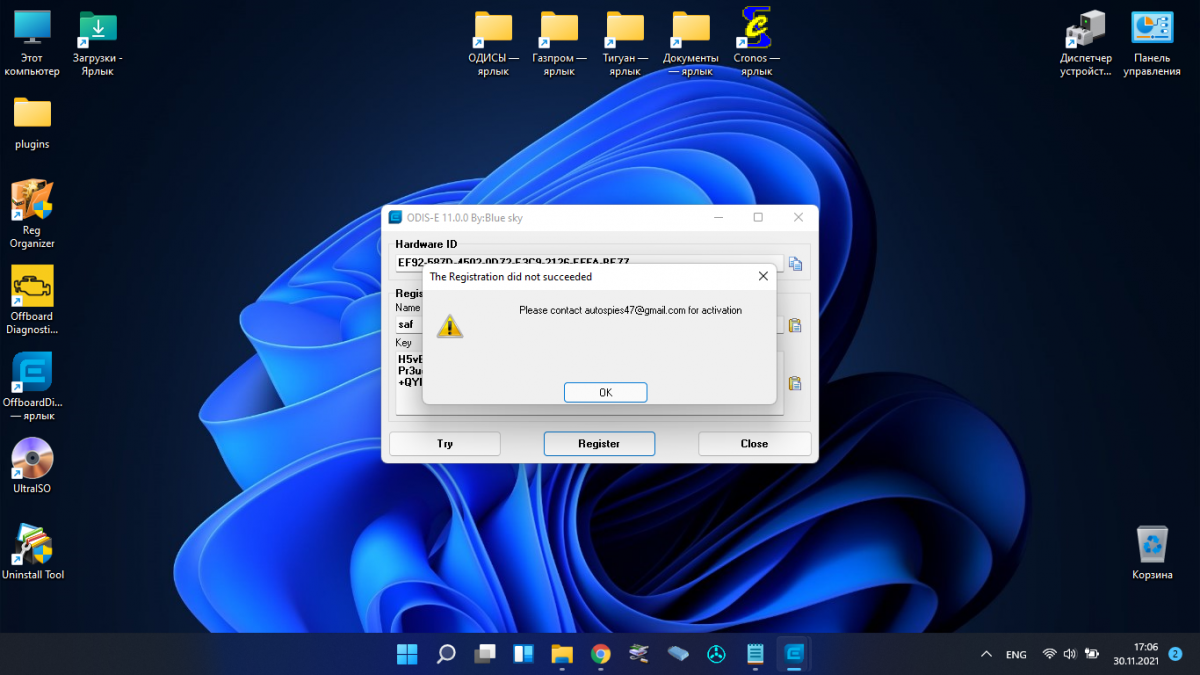Screen dimensions: 1200x675
Task: Expand the hidden system tray icons chevron
Action: point(986,654)
